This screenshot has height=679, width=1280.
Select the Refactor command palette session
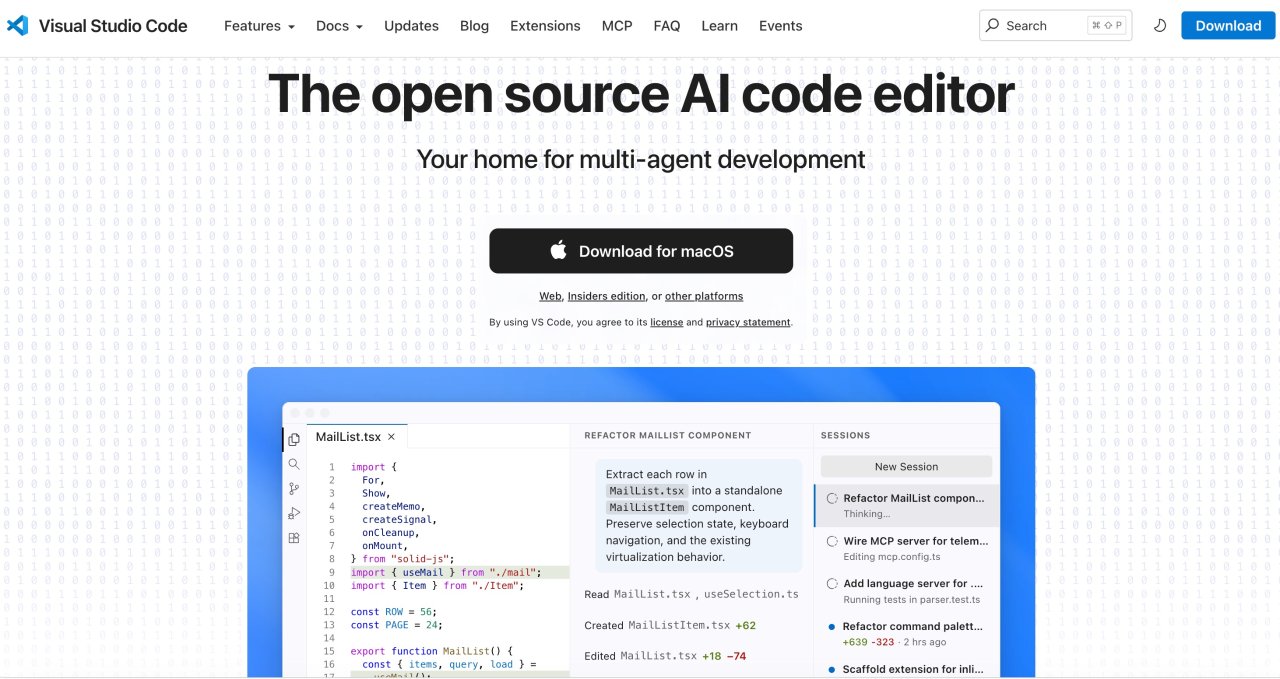click(x=906, y=634)
